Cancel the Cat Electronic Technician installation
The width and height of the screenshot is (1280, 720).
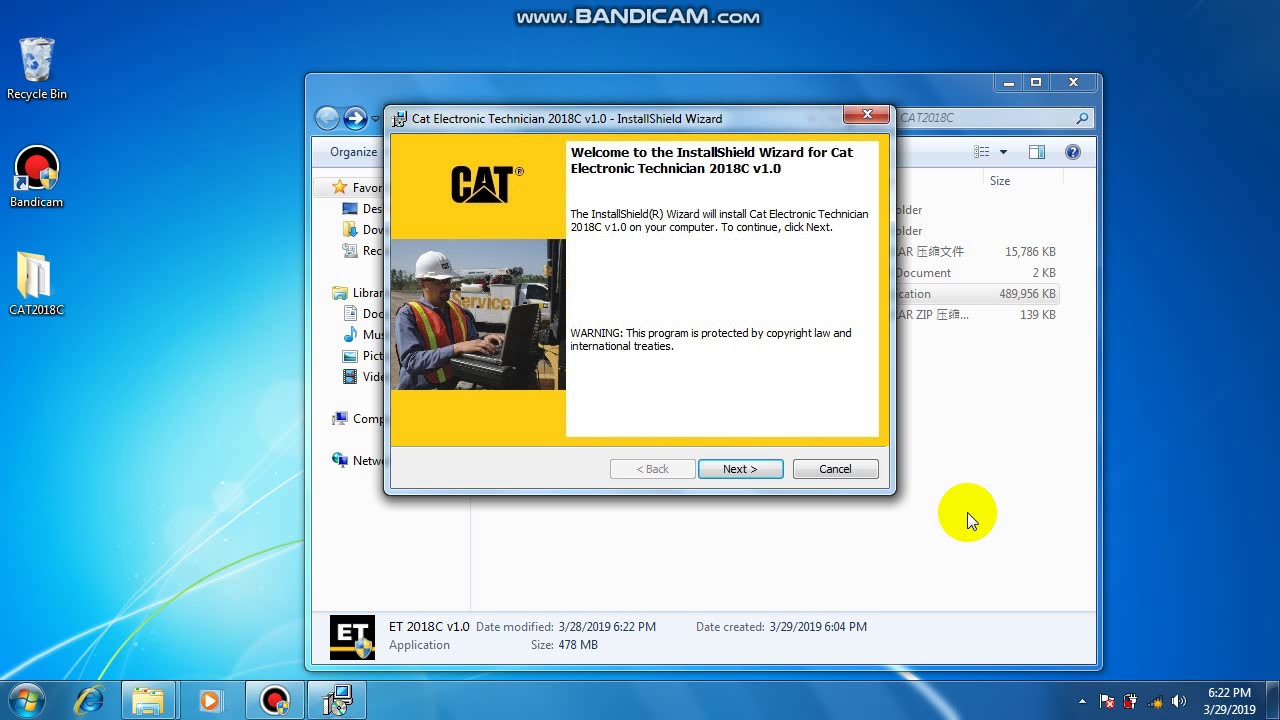[x=835, y=469]
